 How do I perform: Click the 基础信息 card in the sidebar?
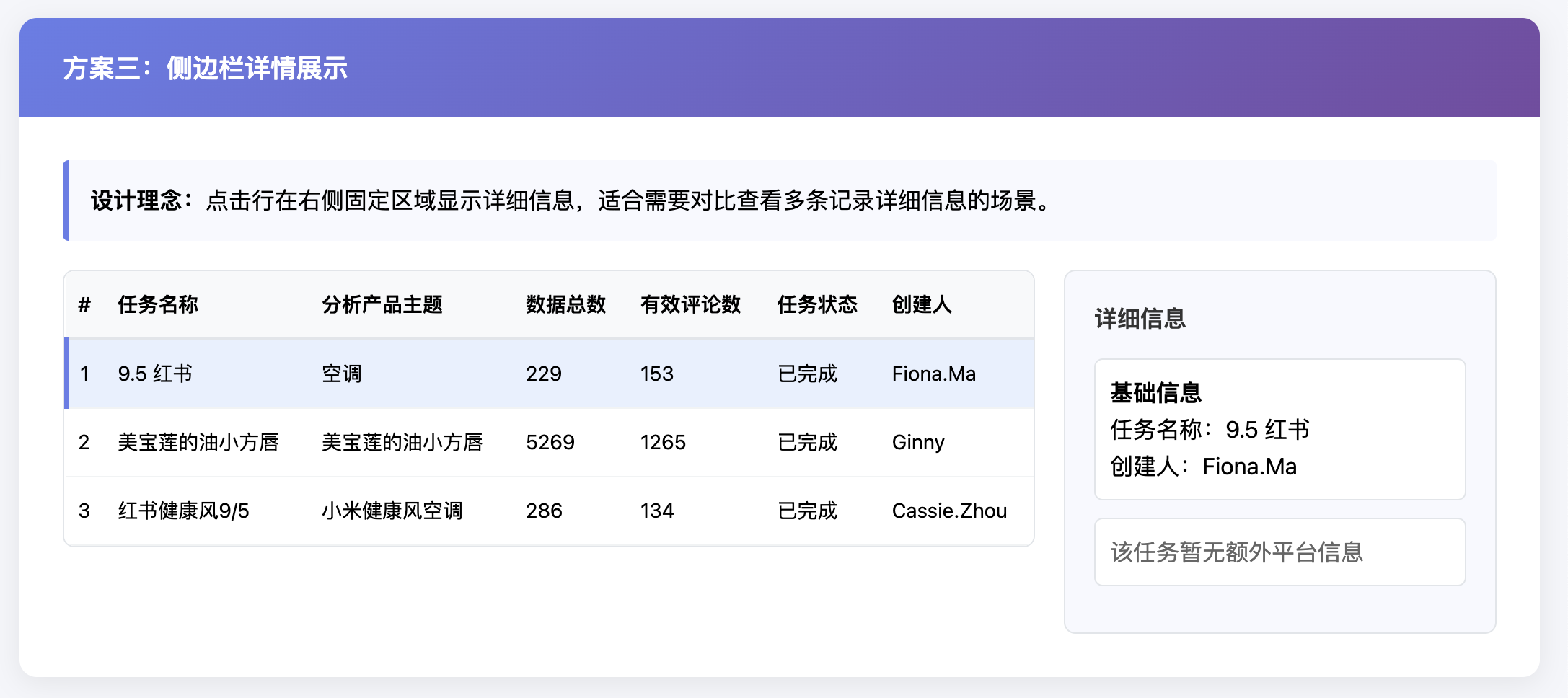point(1279,428)
